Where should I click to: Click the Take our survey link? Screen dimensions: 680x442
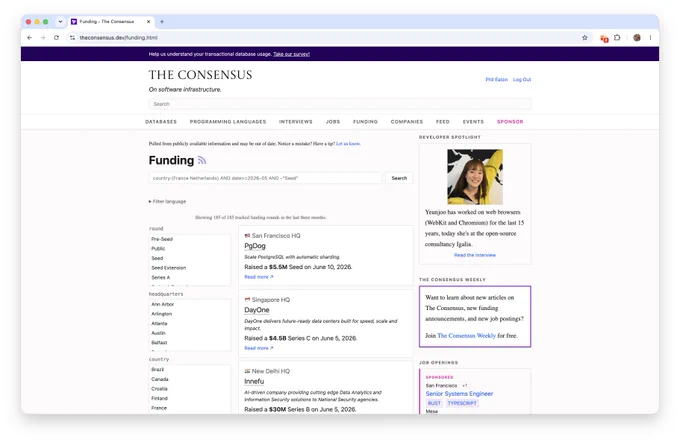291,54
